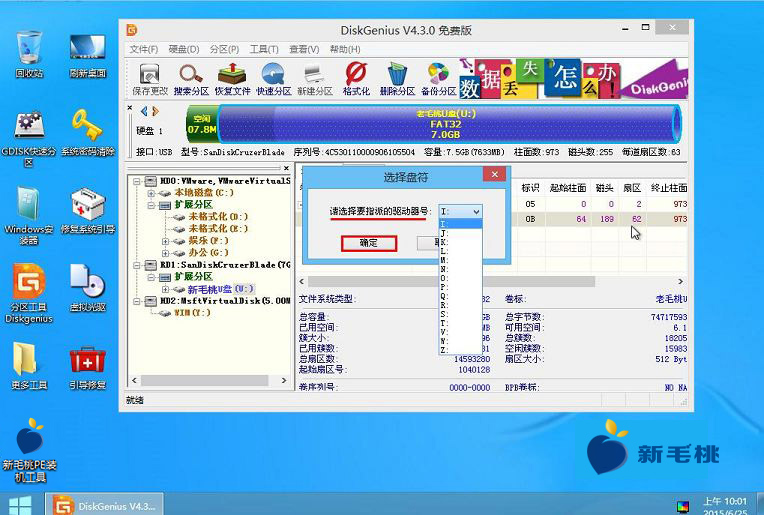Select the 修复系统引导 desktop icon

click(x=88, y=210)
